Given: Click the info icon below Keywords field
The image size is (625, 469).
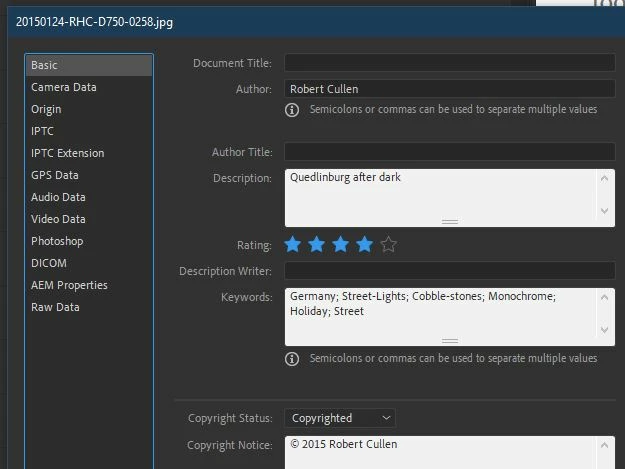Looking at the screenshot, I should tap(292, 359).
